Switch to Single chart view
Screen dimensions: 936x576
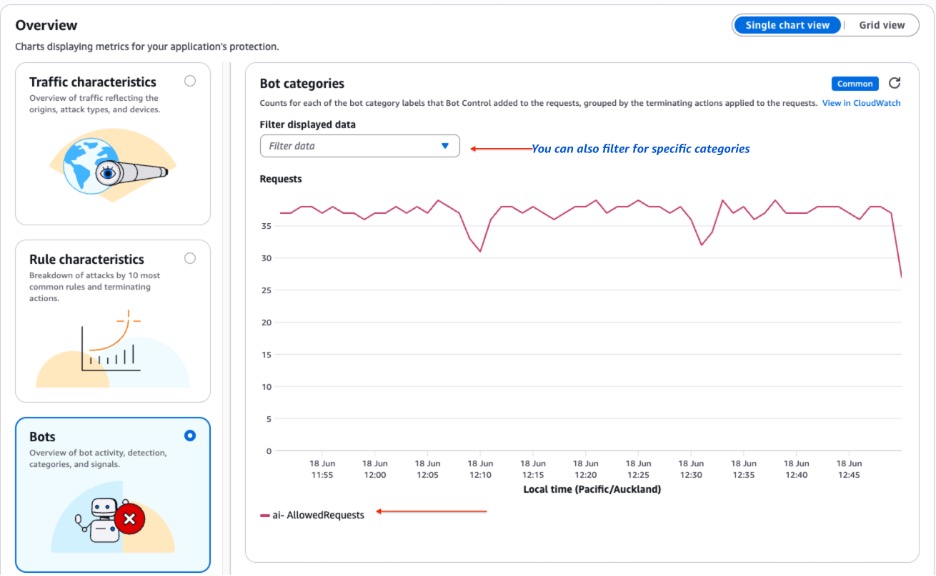tap(787, 25)
